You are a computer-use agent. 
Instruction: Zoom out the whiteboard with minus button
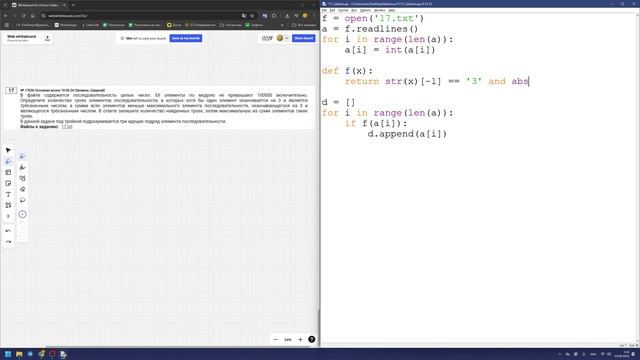276,340
